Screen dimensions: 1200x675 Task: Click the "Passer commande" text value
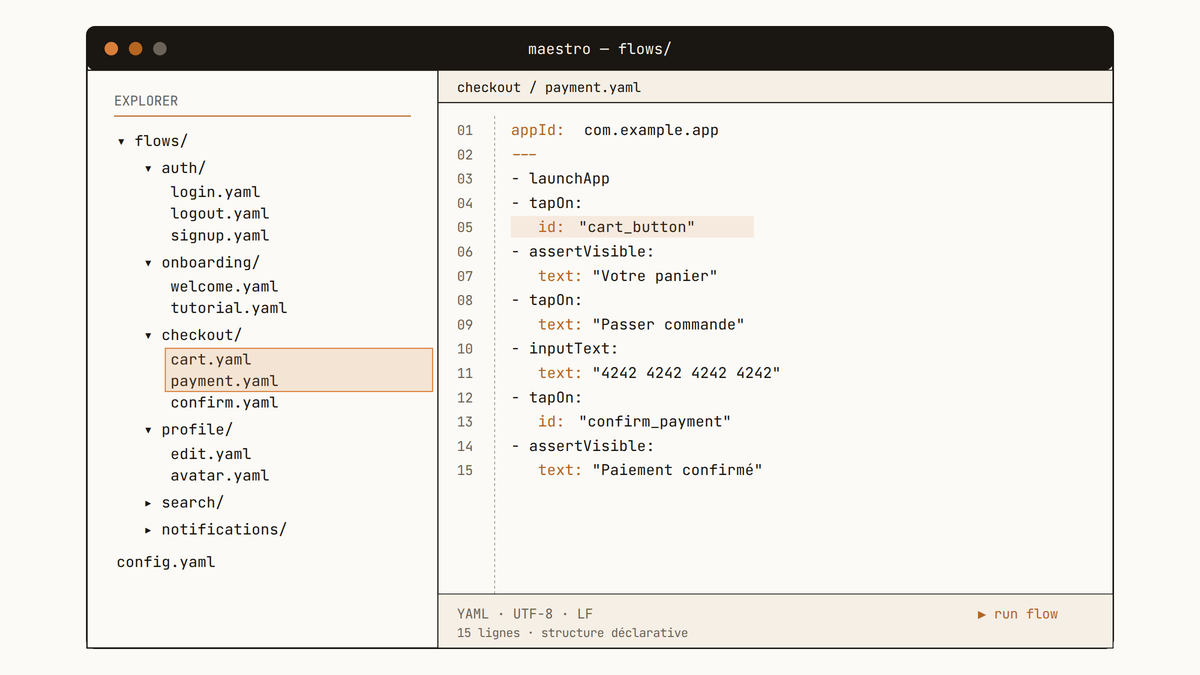[668, 324]
